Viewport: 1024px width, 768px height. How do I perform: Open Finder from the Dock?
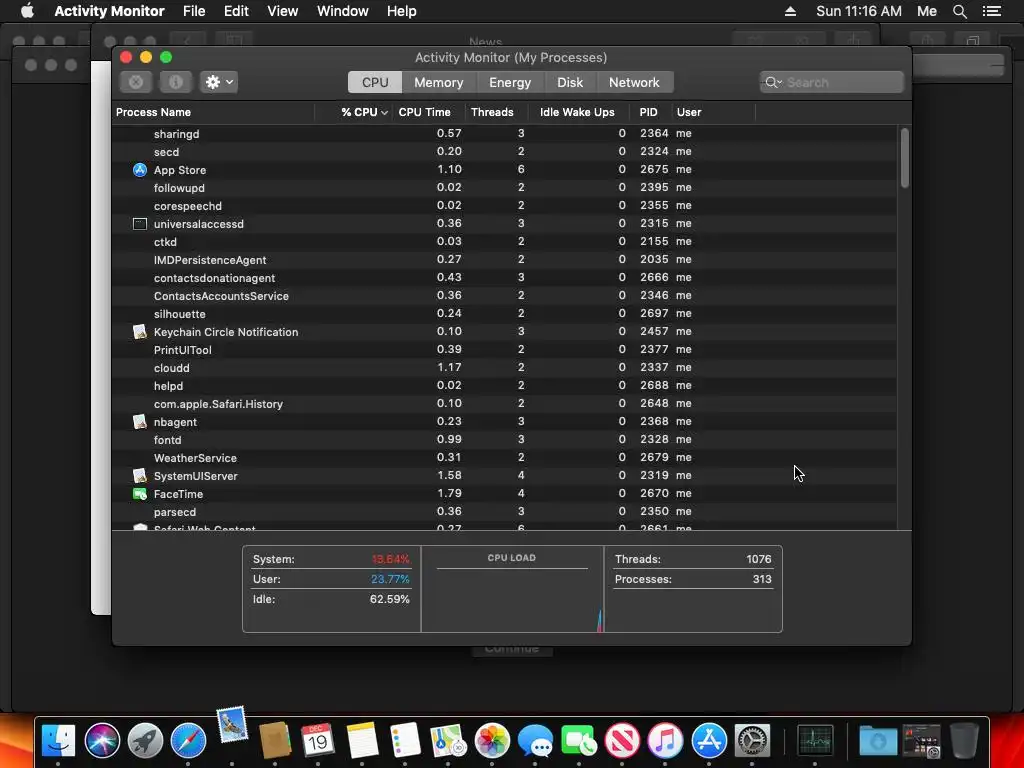pyautogui.click(x=58, y=741)
